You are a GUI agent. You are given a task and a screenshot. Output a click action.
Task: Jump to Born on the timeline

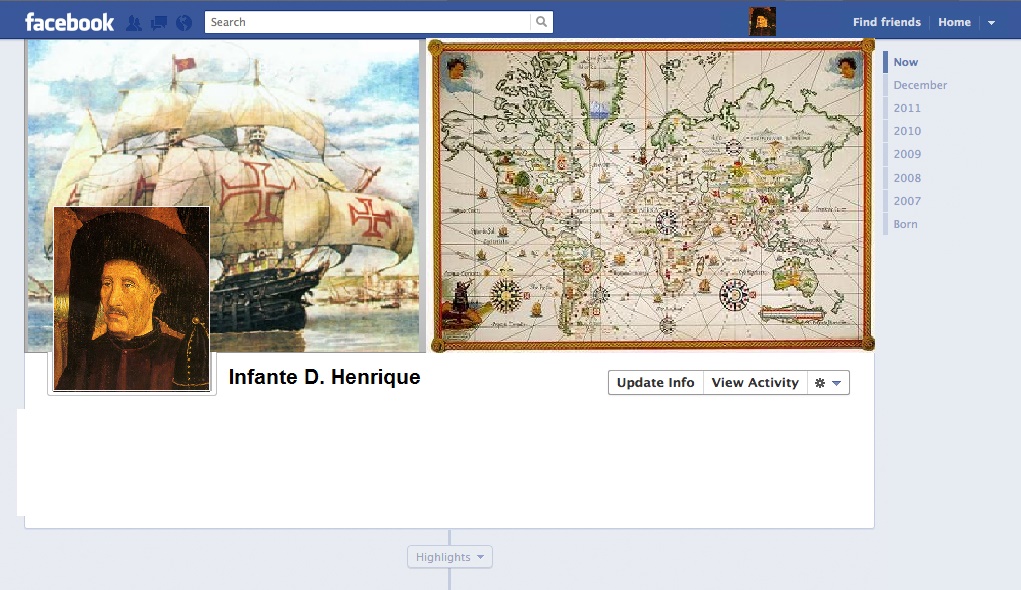905,224
